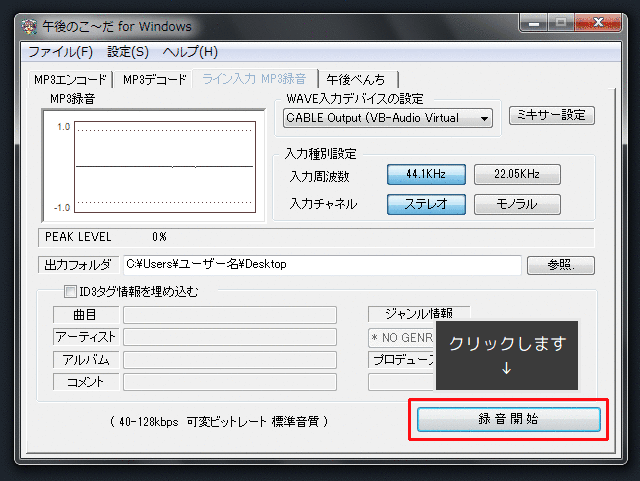Switch to the 午後べんち tab
Viewport: 640px width, 481px height.
[x=358, y=80]
